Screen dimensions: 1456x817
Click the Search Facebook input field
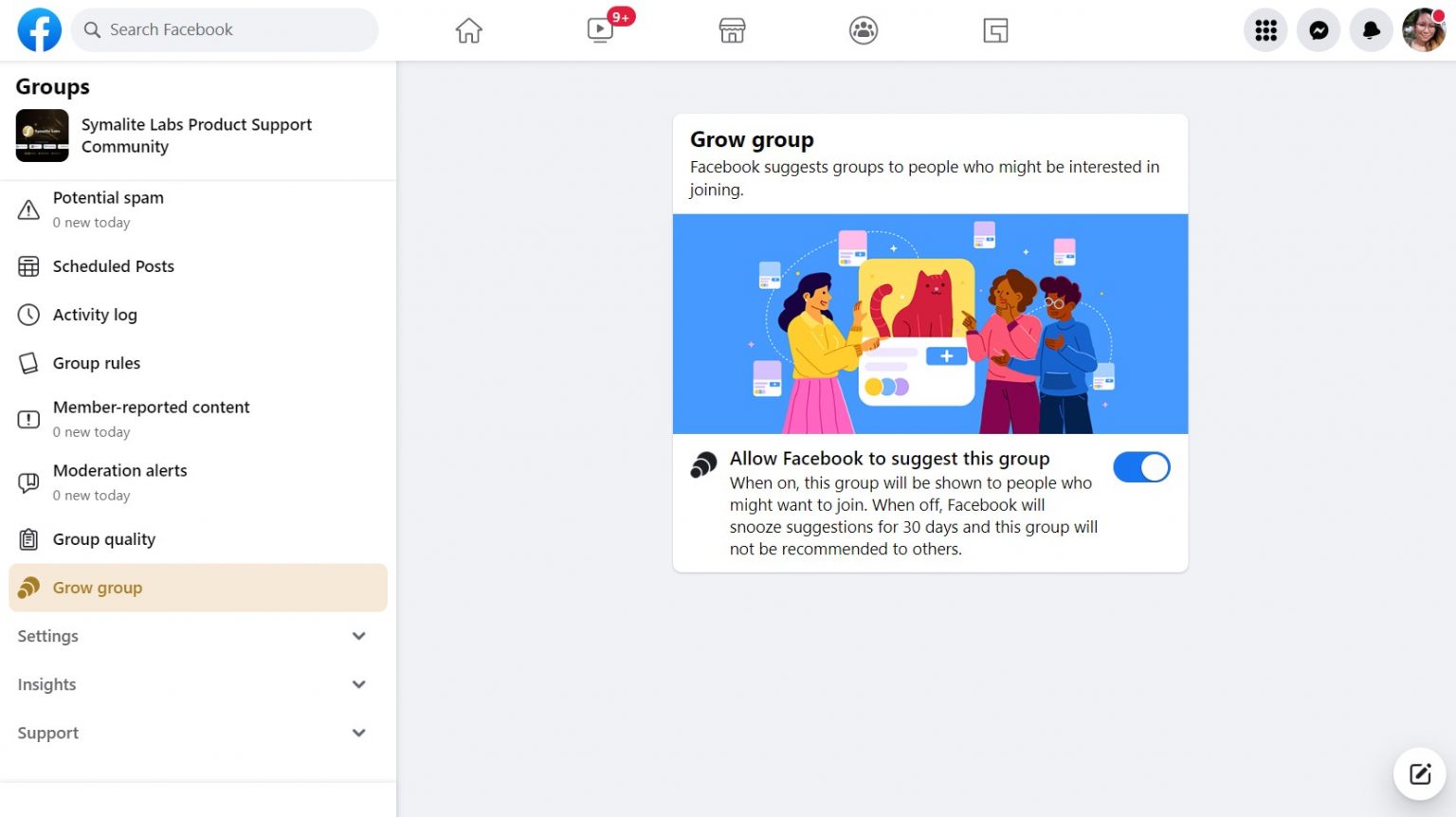(x=225, y=29)
